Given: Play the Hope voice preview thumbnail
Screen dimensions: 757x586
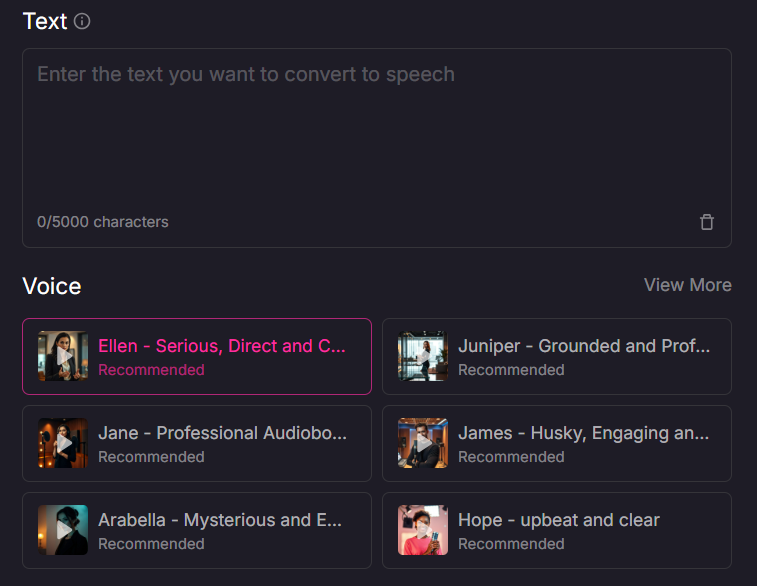Looking at the screenshot, I should click(423, 530).
